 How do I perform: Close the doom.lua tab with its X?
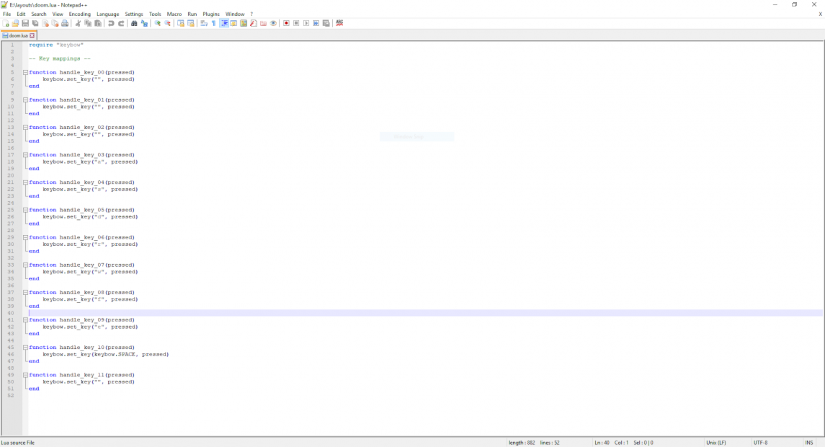32,36
